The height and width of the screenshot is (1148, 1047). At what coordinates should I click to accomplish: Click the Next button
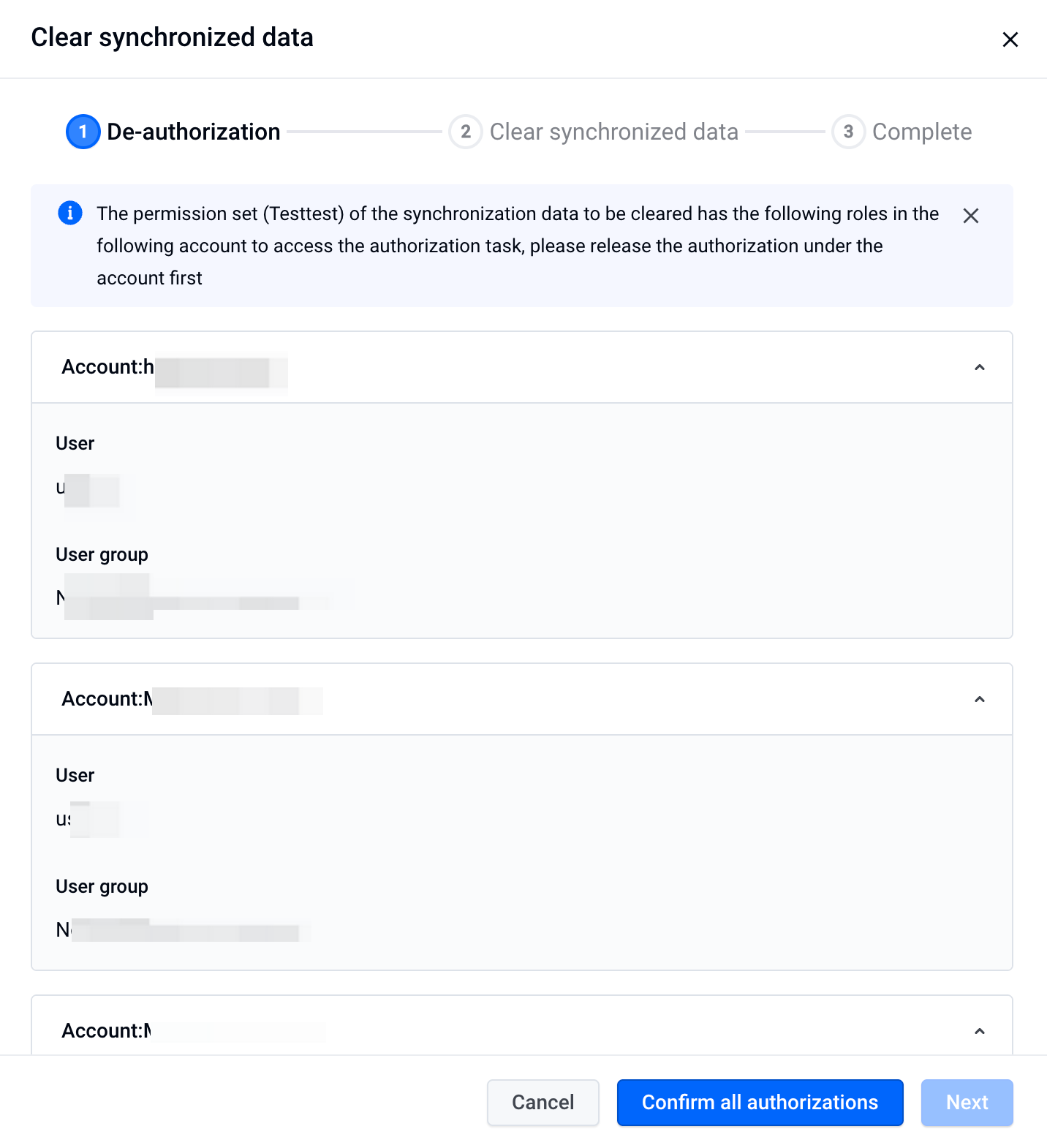(967, 1103)
